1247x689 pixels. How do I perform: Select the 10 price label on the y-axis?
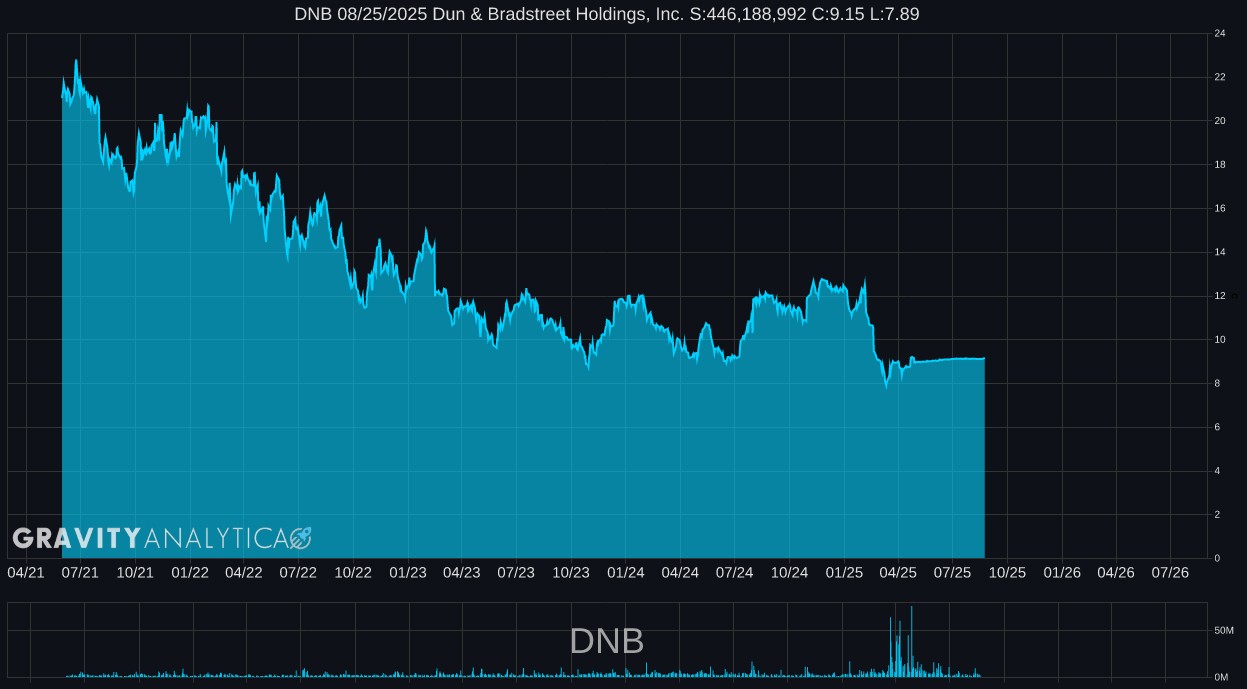1220,340
